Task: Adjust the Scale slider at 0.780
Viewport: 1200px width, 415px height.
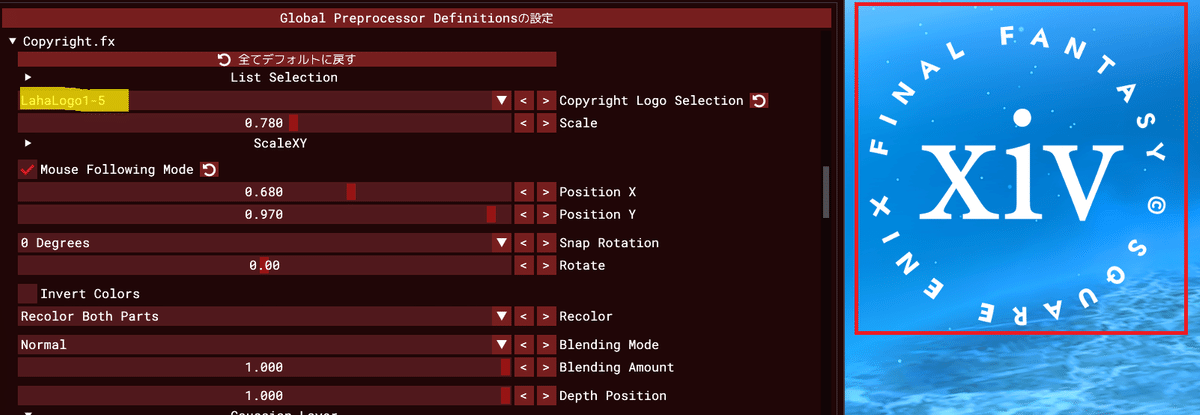Action: click(265, 123)
